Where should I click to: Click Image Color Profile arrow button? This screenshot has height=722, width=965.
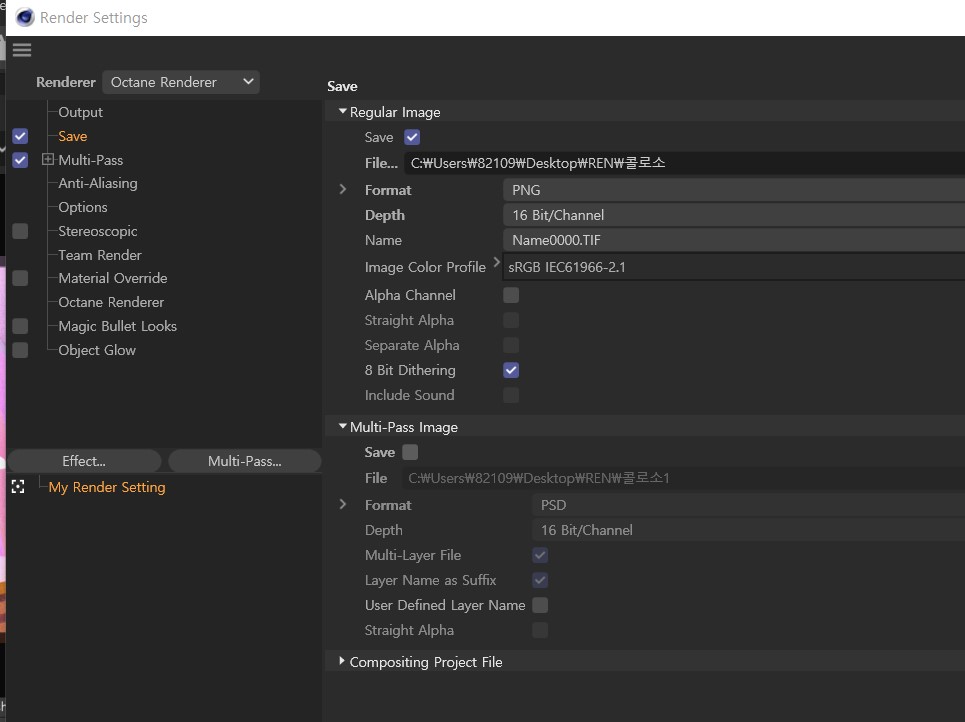click(x=496, y=263)
